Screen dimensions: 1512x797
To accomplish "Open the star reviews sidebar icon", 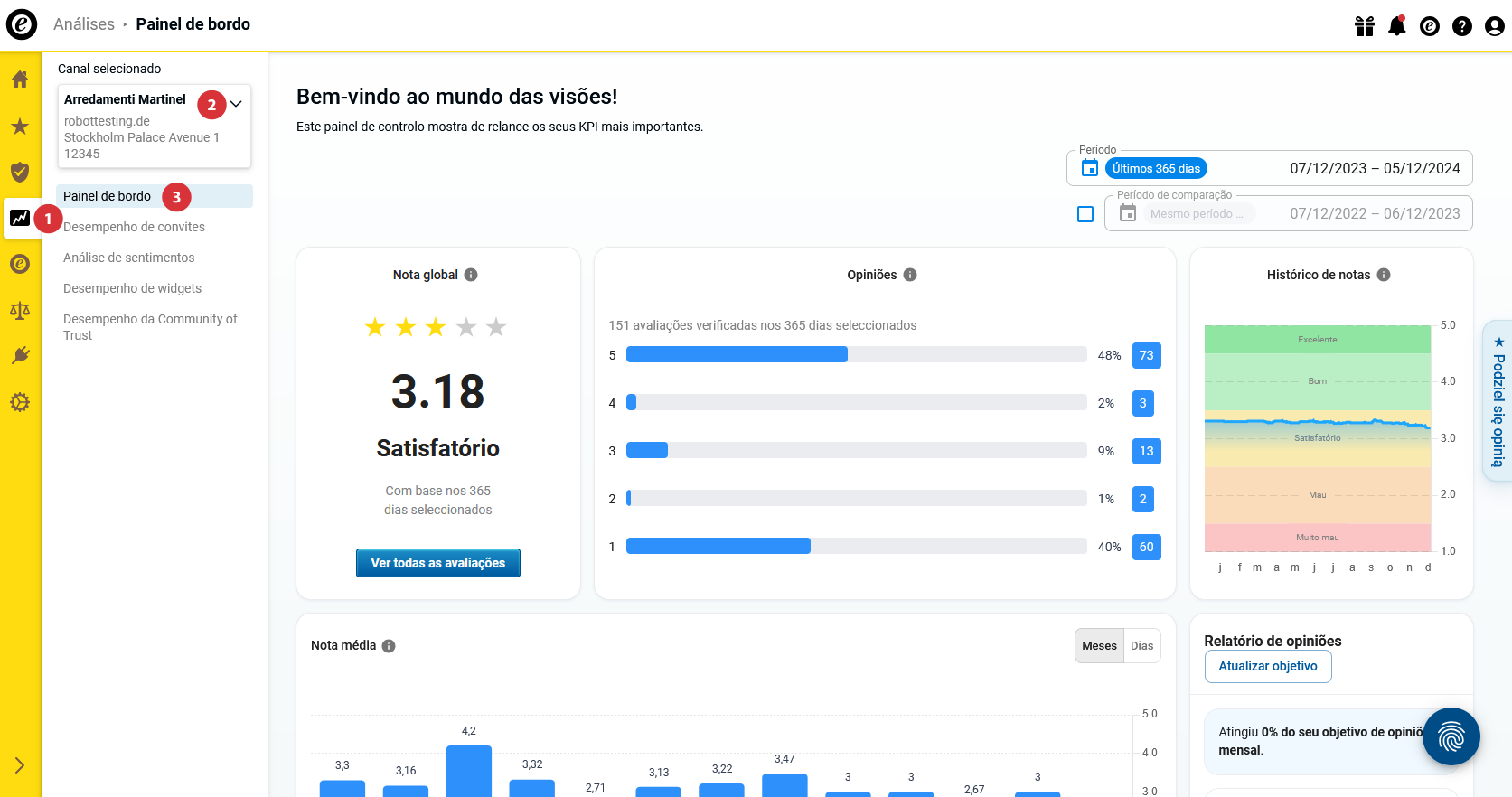I will tap(20, 127).
